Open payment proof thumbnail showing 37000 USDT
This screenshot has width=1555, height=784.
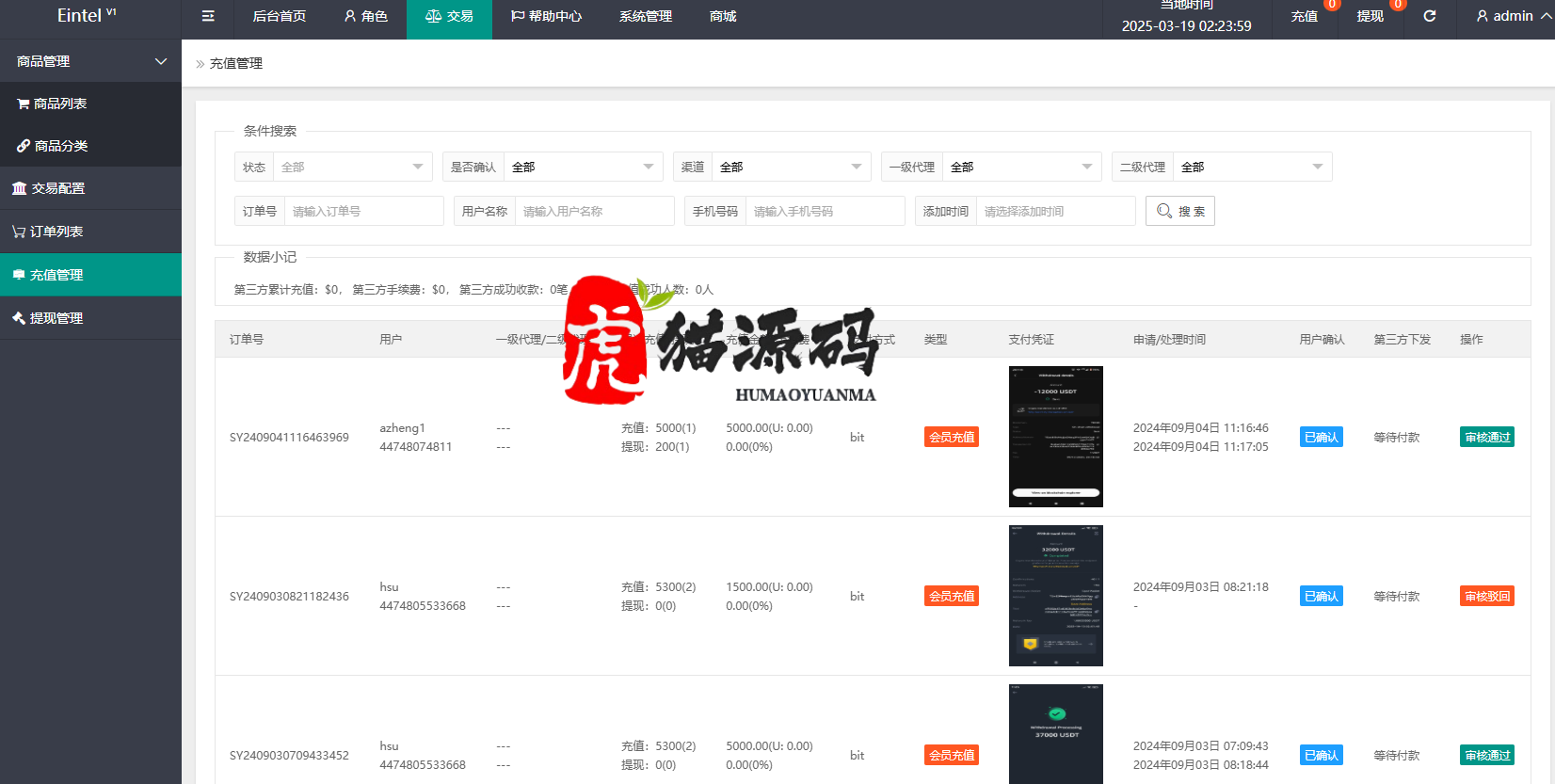pos(1056,734)
